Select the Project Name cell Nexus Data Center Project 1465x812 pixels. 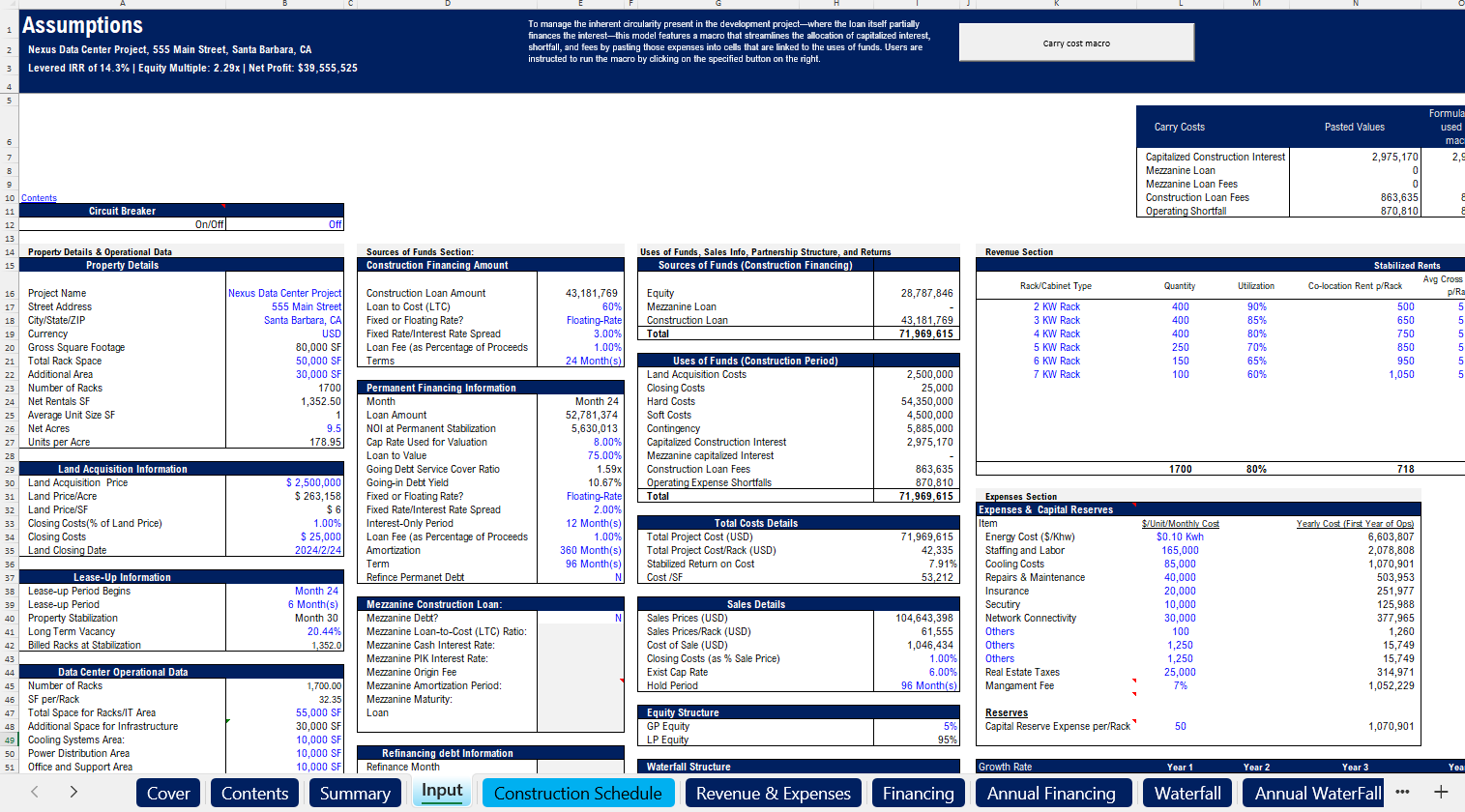(284, 293)
